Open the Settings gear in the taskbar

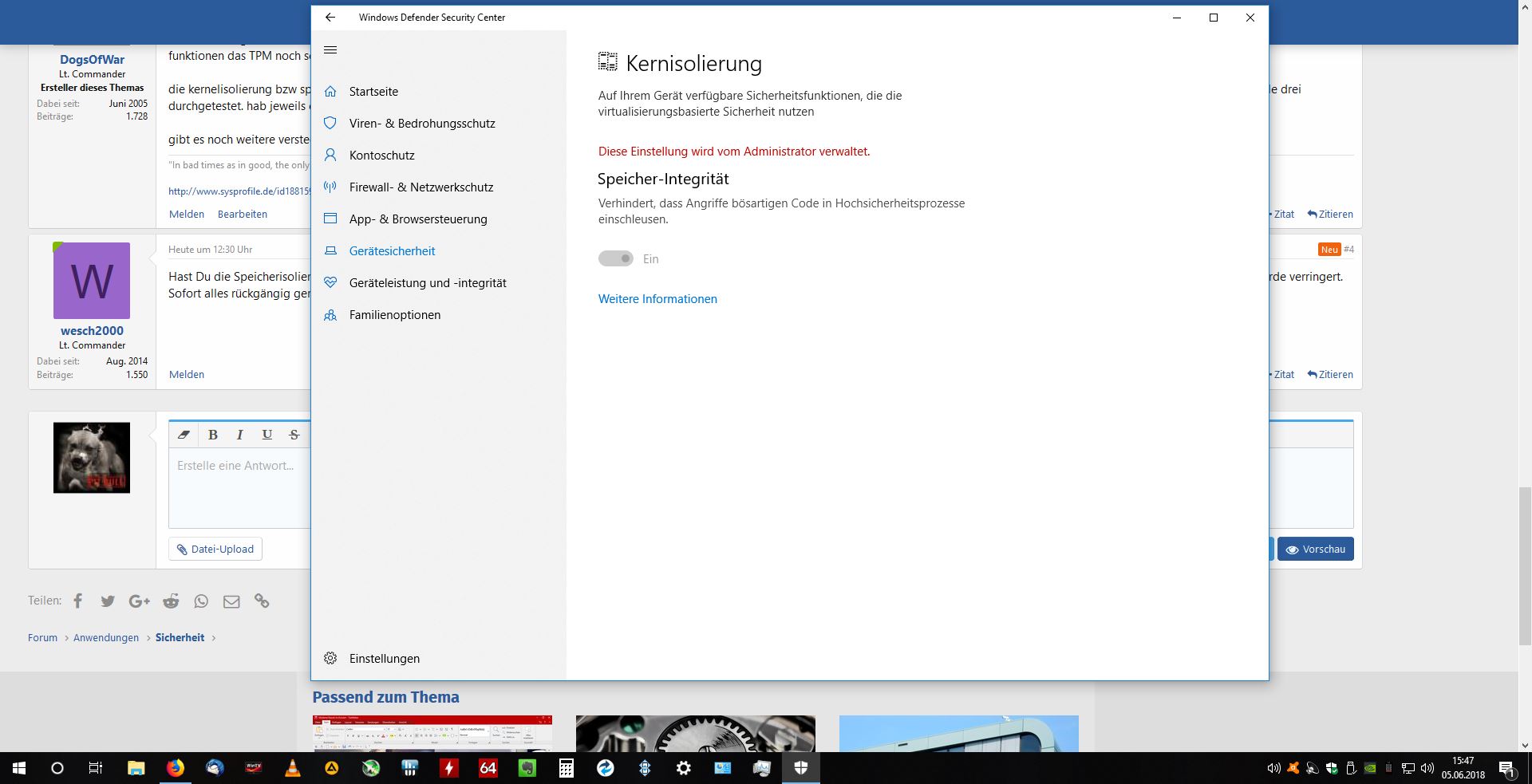pyautogui.click(x=684, y=768)
